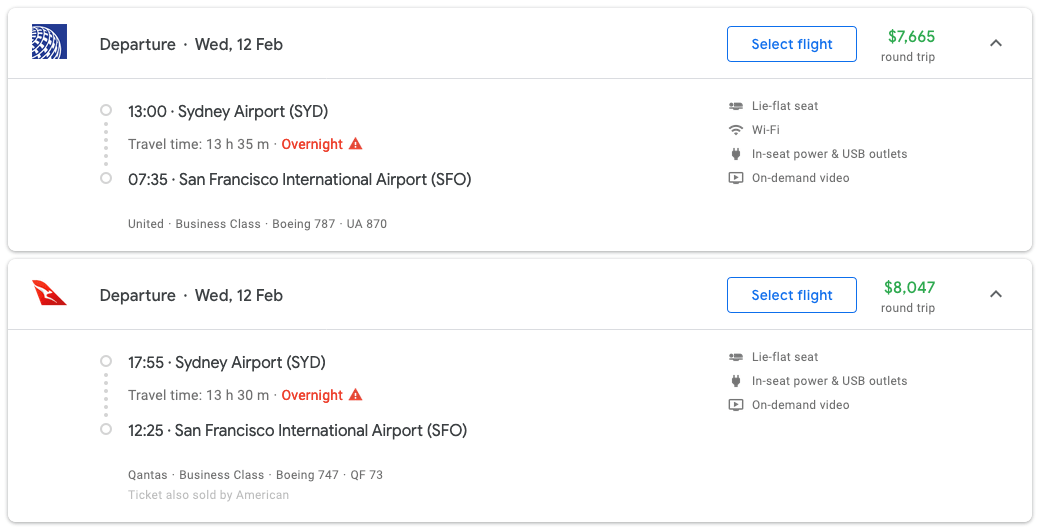This screenshot has width=1039, height=529.
Task: Click the United 13:00 Sydney Airport departure
Action: point(228,111)
